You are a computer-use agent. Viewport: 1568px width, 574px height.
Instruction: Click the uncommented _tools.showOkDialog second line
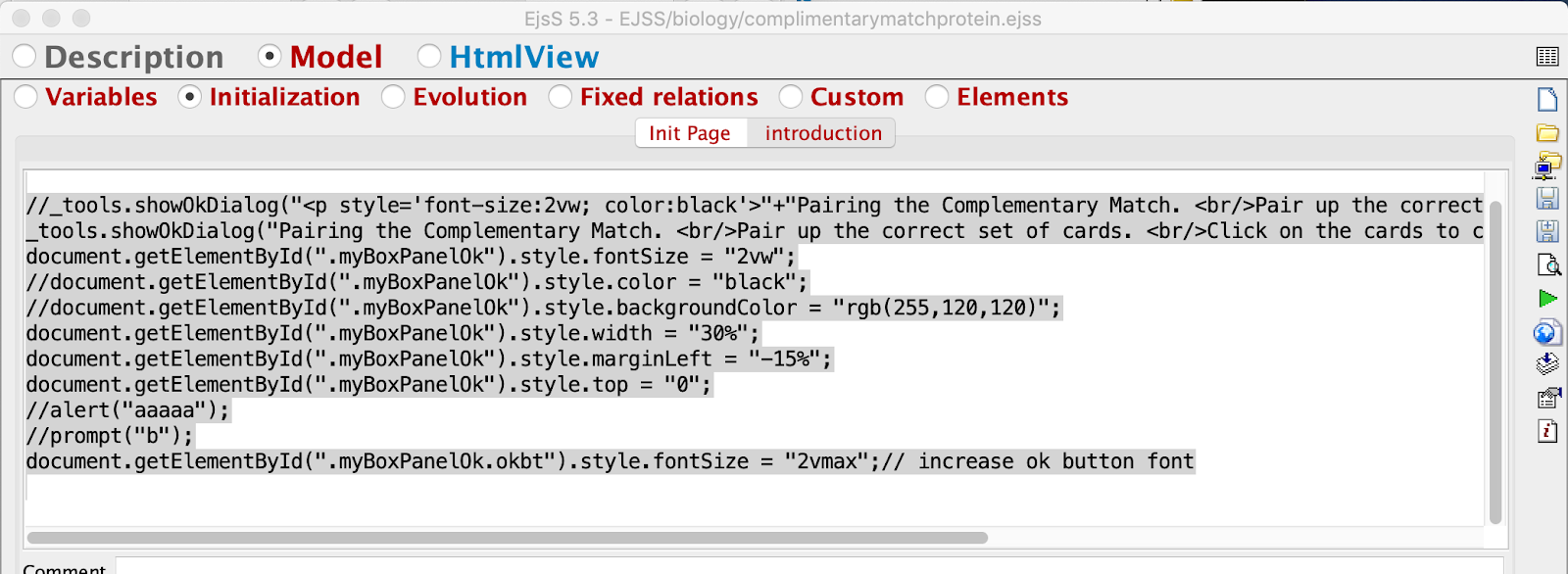click(x=755, y=231)
